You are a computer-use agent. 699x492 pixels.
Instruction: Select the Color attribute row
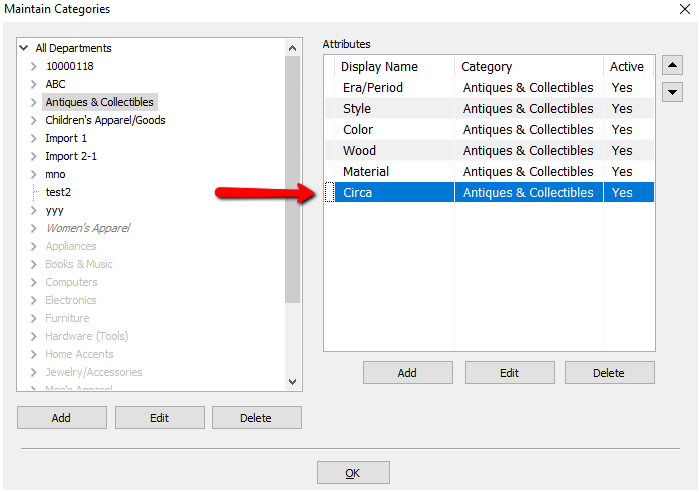(x=489, y=129)
